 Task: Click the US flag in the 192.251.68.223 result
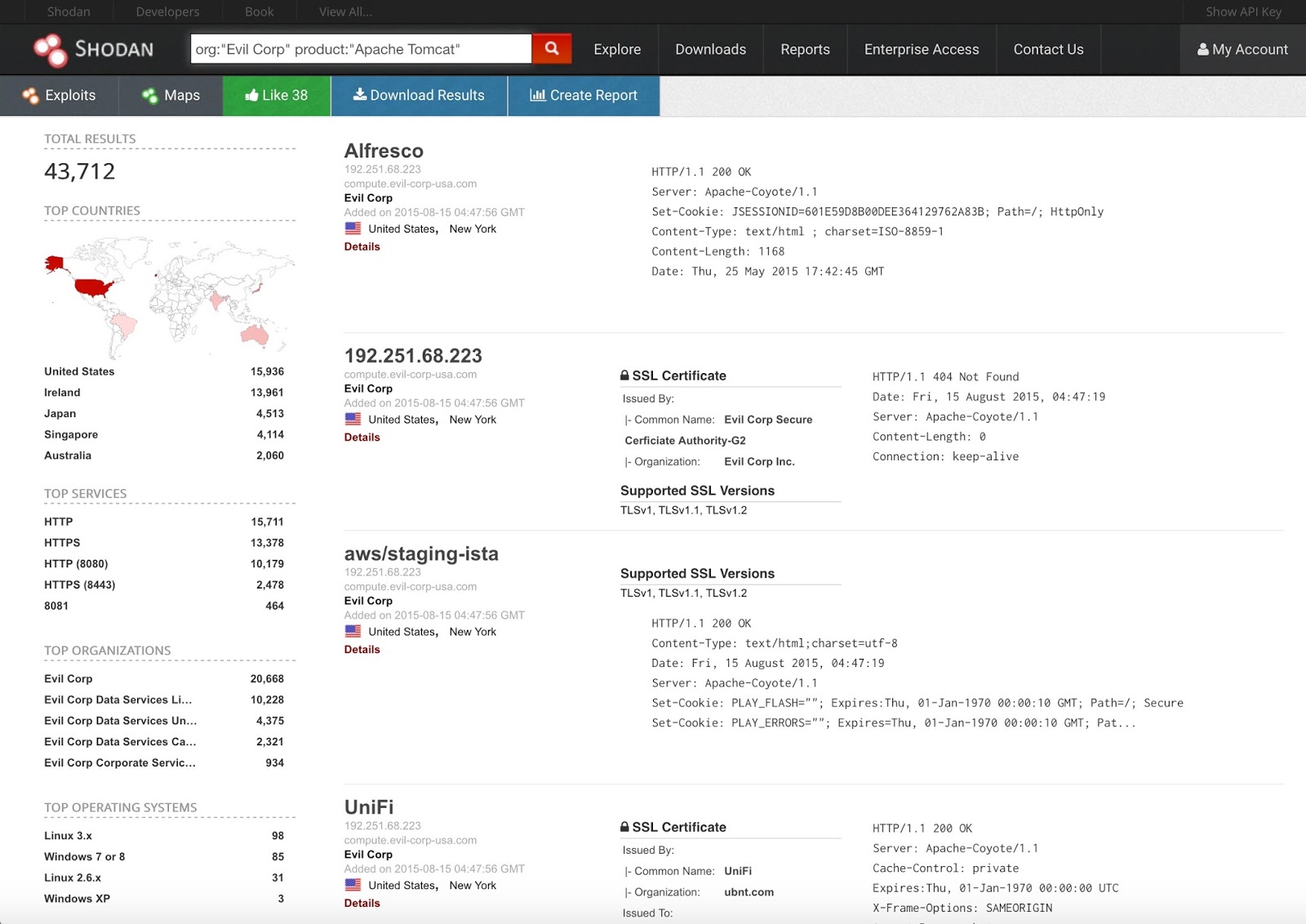click(x=353, y=419)
